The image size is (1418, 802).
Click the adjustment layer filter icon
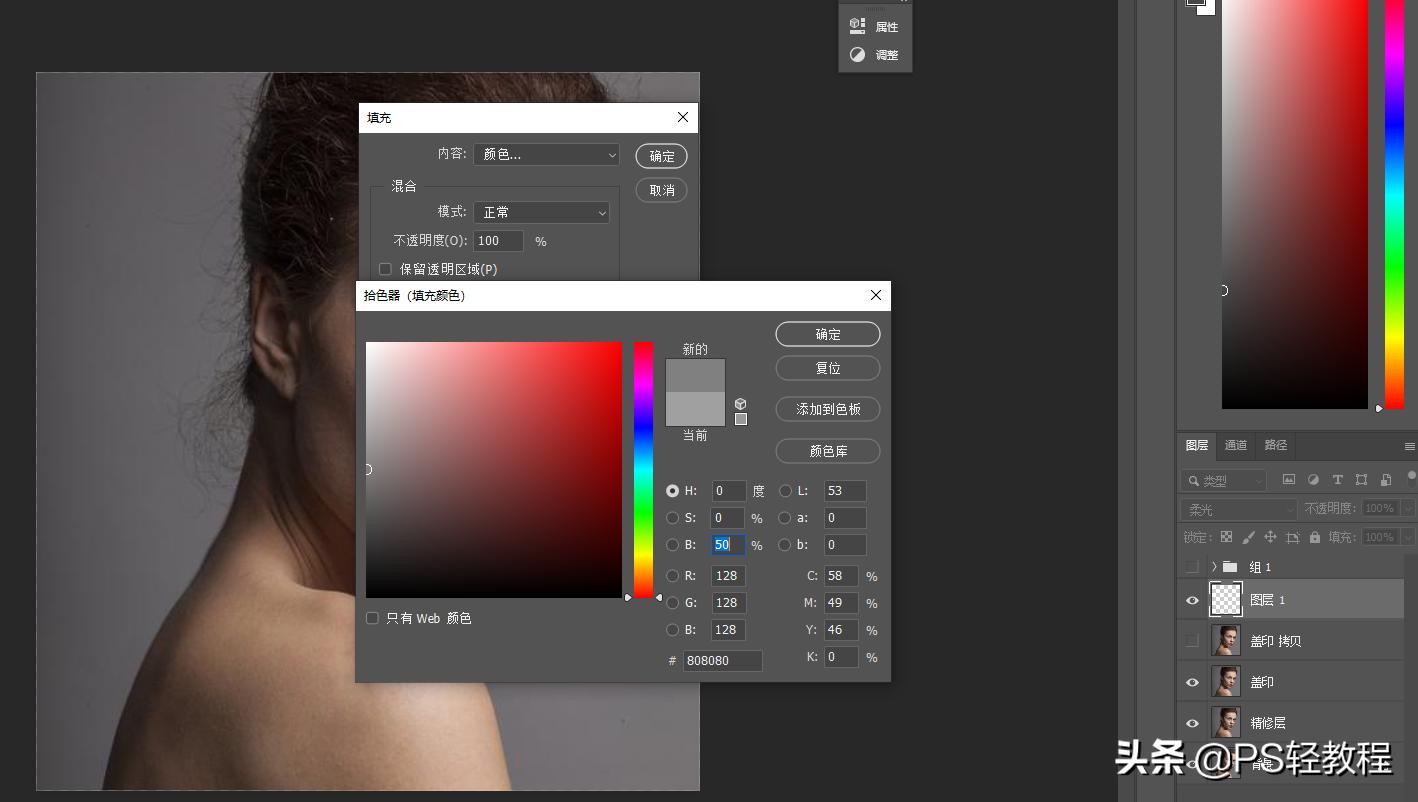1314,480
